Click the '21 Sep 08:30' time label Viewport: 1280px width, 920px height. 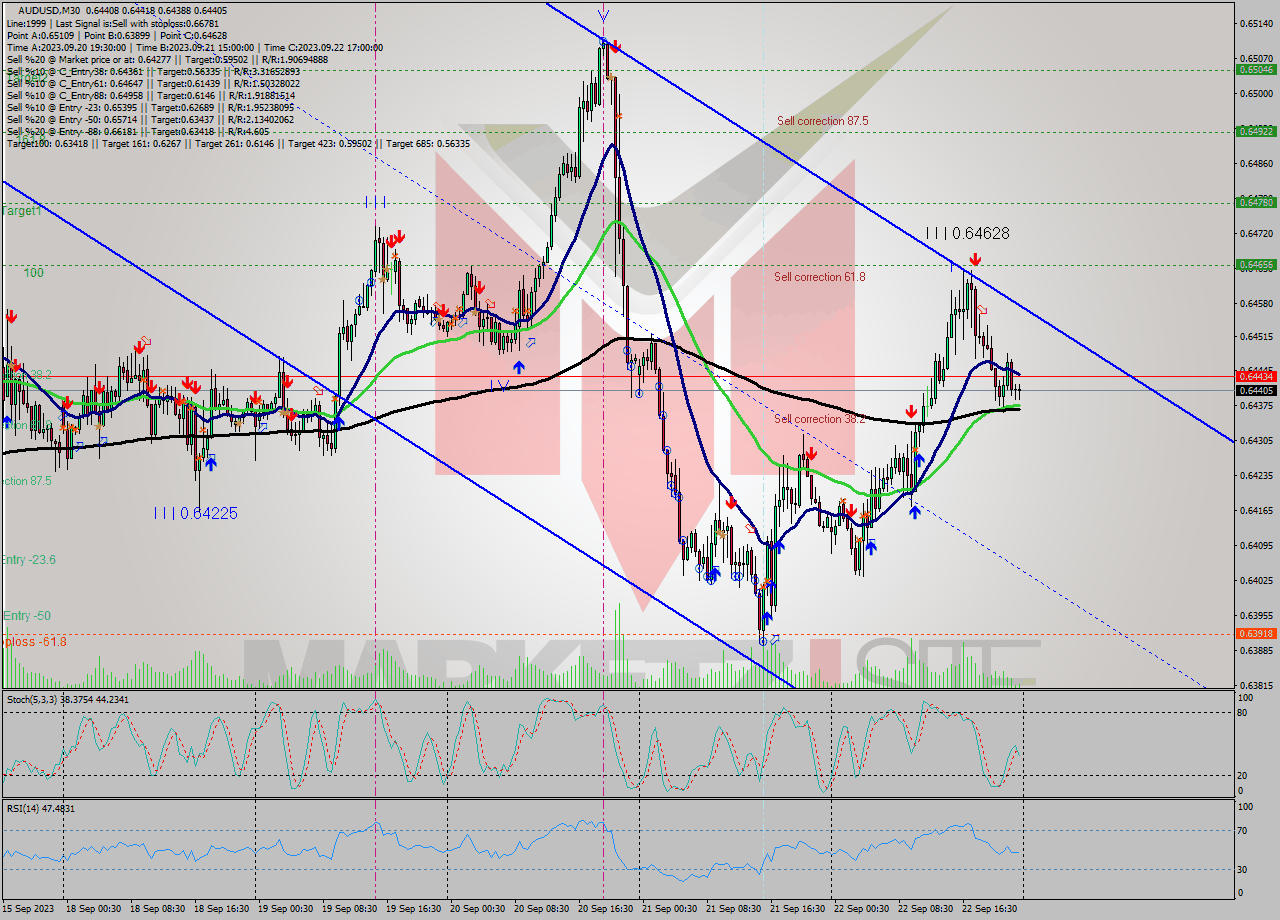(734, 909)
